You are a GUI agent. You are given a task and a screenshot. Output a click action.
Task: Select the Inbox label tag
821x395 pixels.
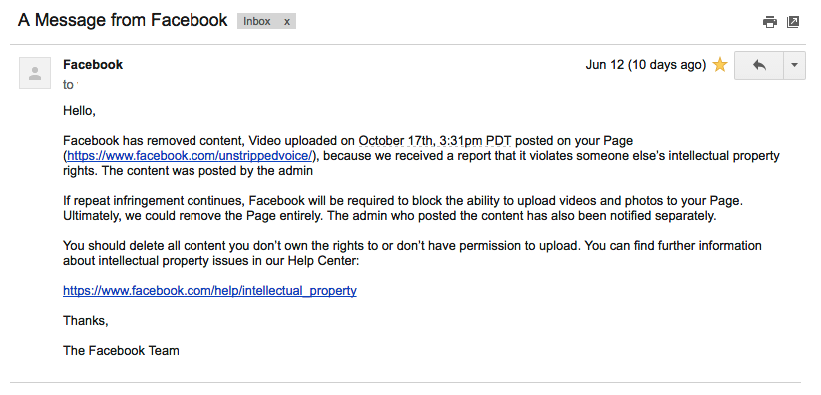pyautogui.click(x=257, y=21)
